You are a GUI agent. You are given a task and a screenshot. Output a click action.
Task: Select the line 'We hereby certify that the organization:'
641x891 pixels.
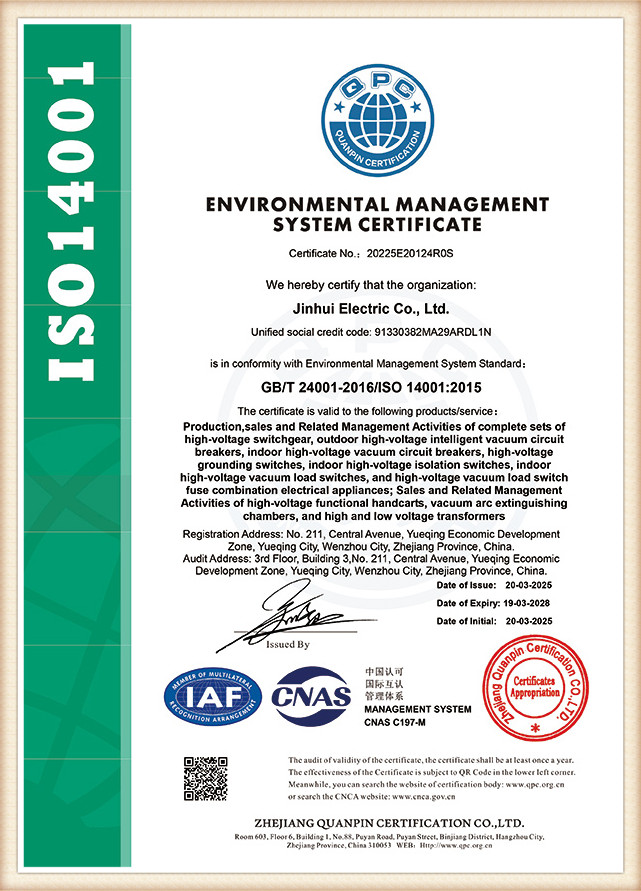pyautogui.click(x=371, y=285)
